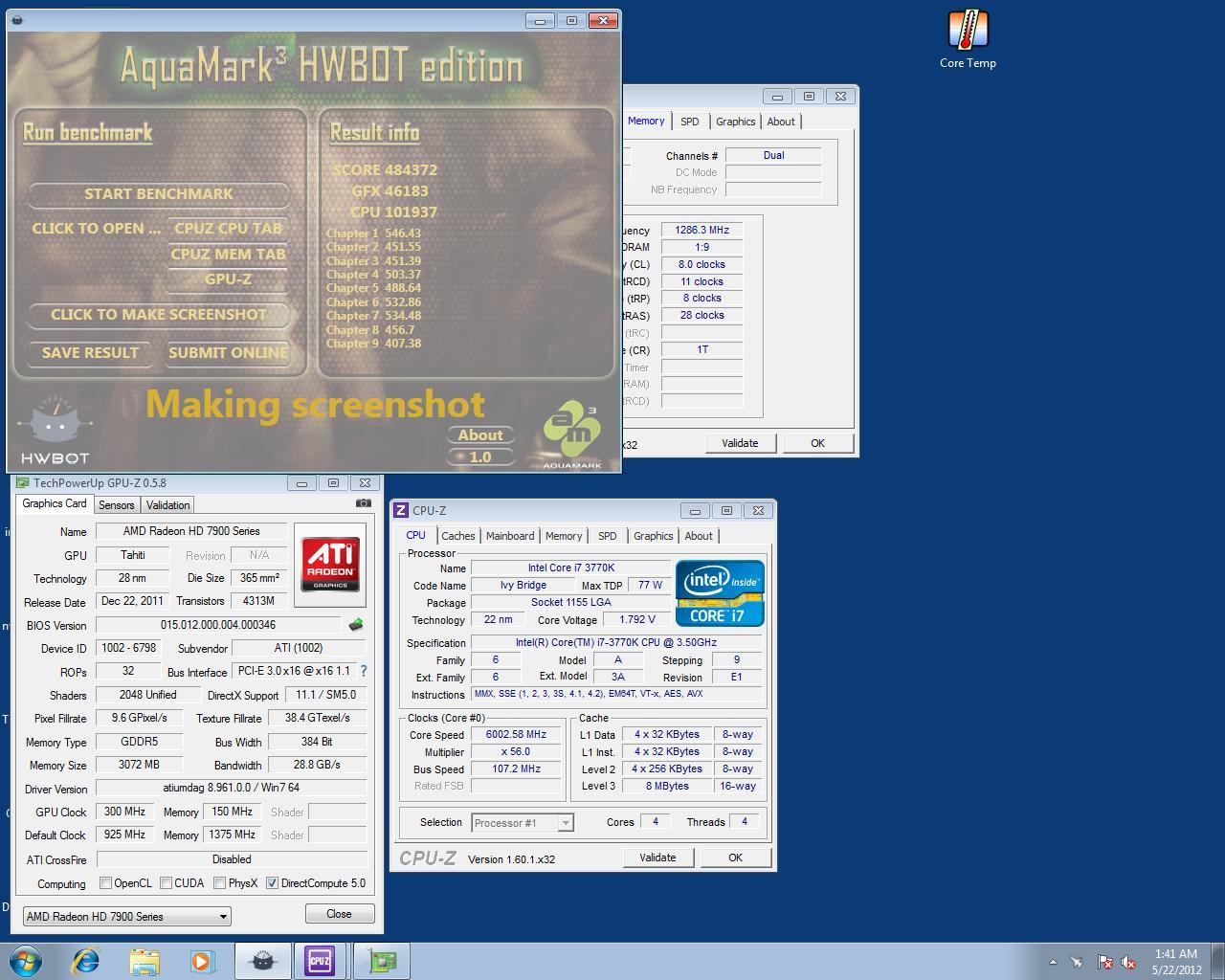Open About tab in front CPU-Z window
The height and width of the screenshot is (980, 1225).
[699, 536]
